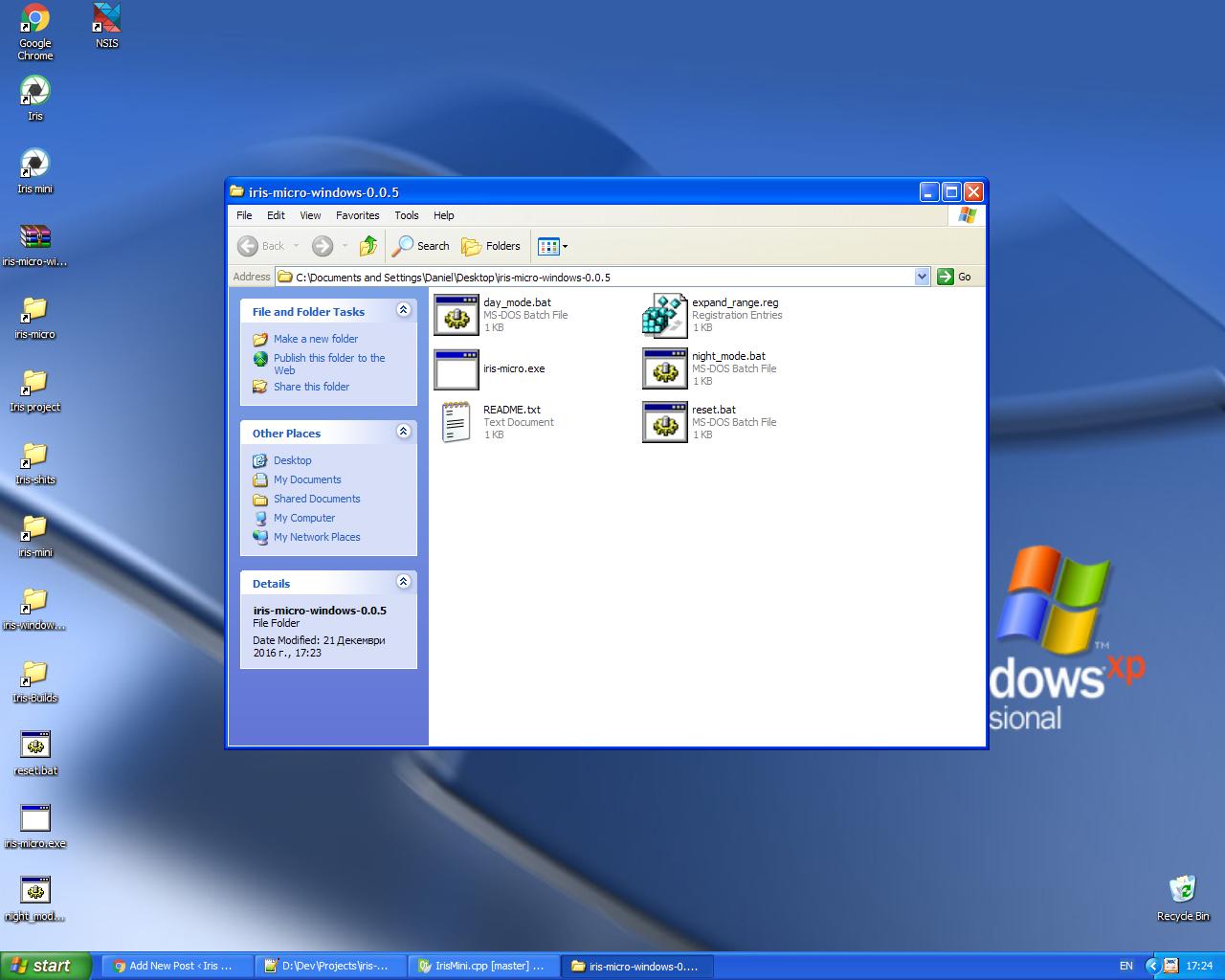Select expand_range.reg registry file
The image size is (1225, 980).
coord(713,315)
